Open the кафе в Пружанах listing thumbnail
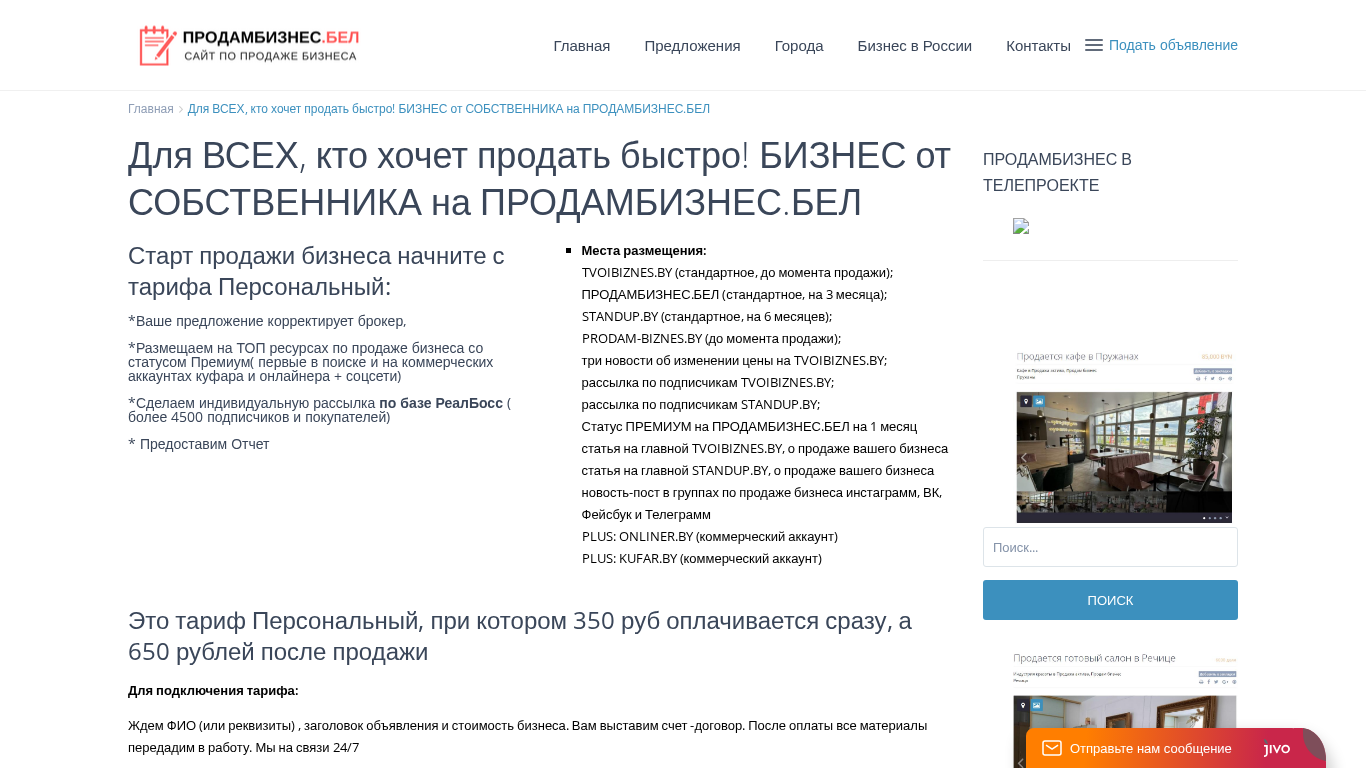Viewport: 1366px width, 768px height. point(1124,436)
